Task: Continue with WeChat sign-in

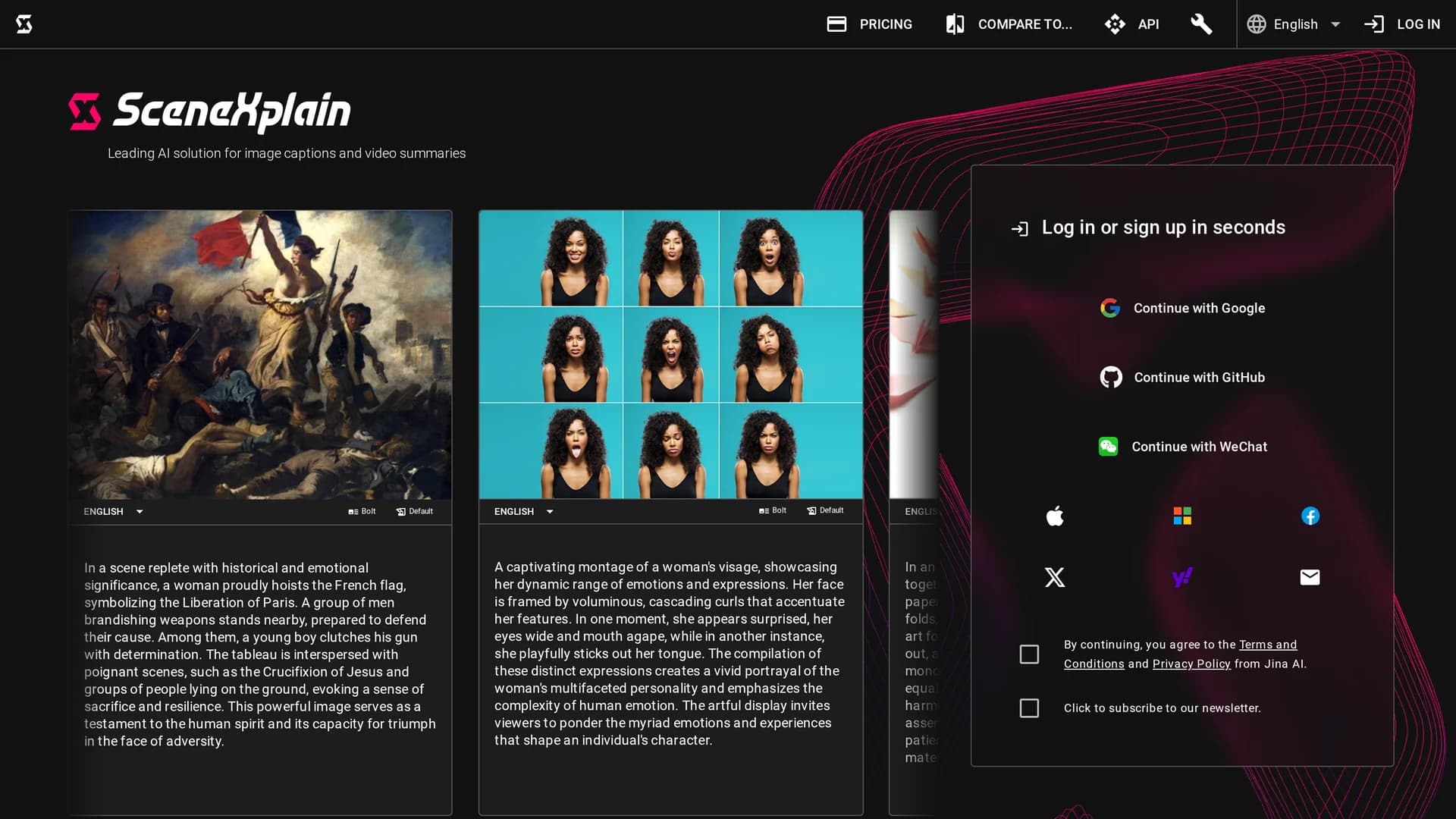Action: 1182,447
